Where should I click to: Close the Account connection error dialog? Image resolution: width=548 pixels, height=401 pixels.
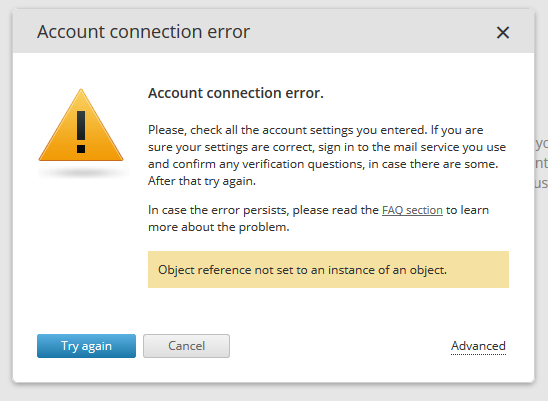click(x=503, y=33)
